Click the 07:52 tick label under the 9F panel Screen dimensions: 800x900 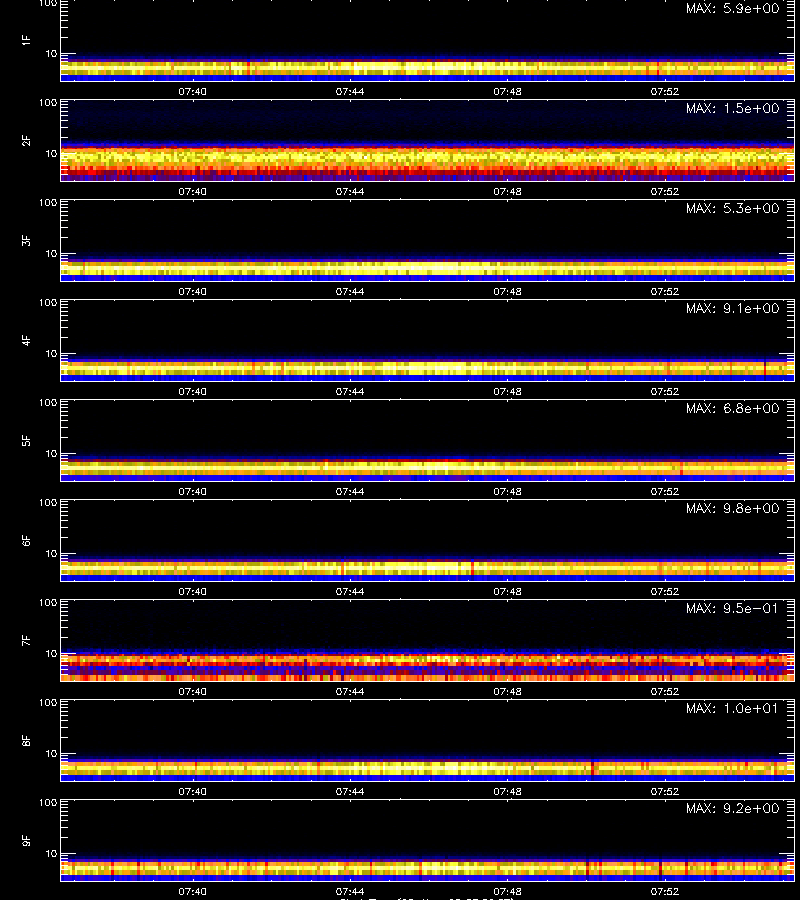click(x=665, y=891)
